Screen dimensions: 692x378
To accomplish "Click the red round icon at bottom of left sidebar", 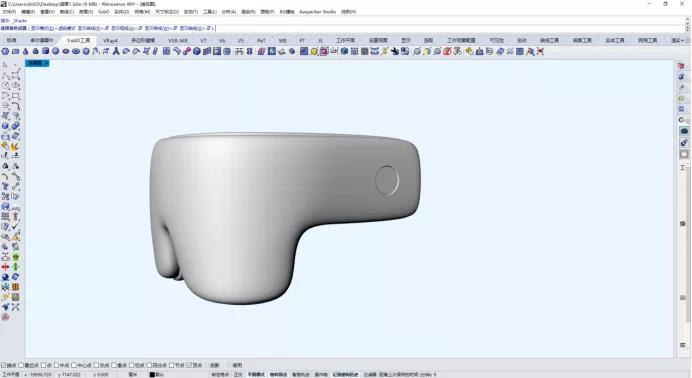I will click(x=5, y=317).
